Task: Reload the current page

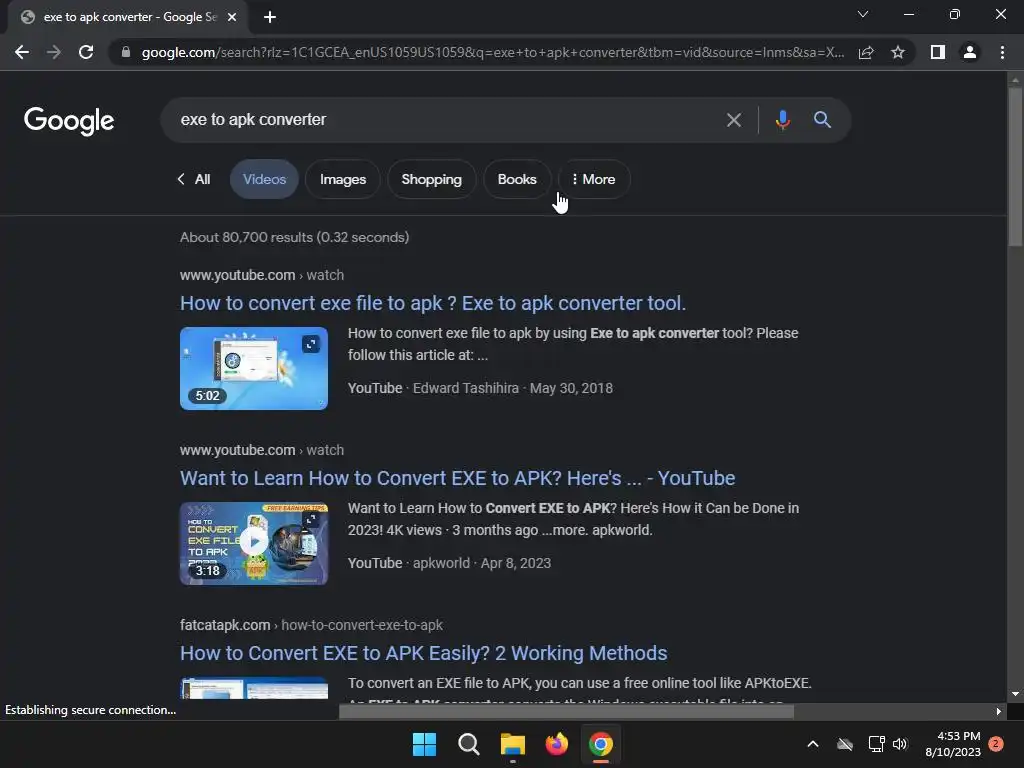Action: 86,52
